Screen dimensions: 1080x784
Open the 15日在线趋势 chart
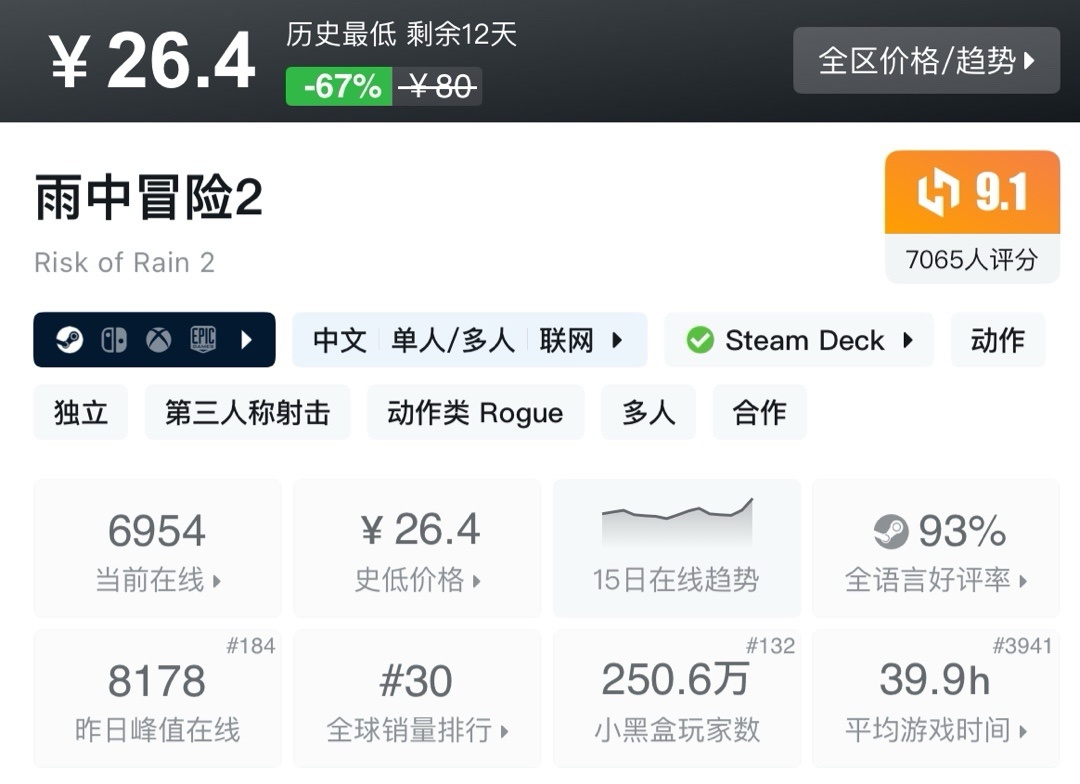point(676,548)
